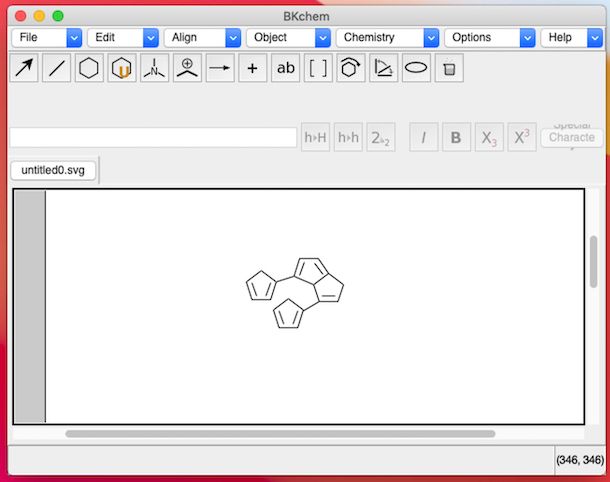
Task: Open the Align menu
Action: click(202, 37)
